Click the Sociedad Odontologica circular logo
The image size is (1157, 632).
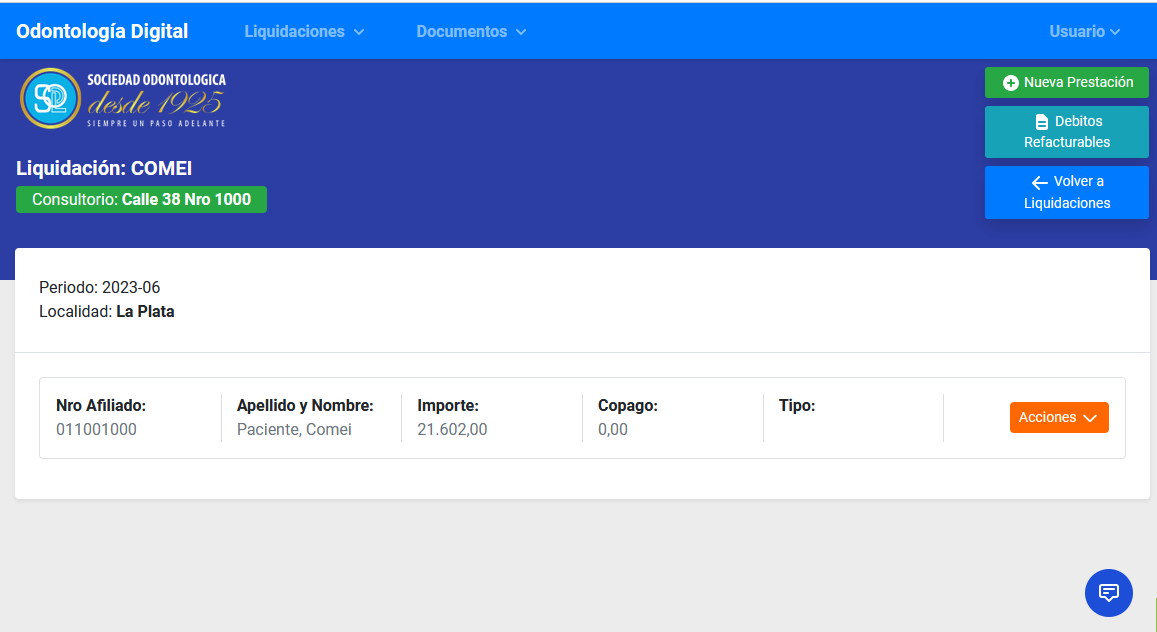(x=50, y=98)
